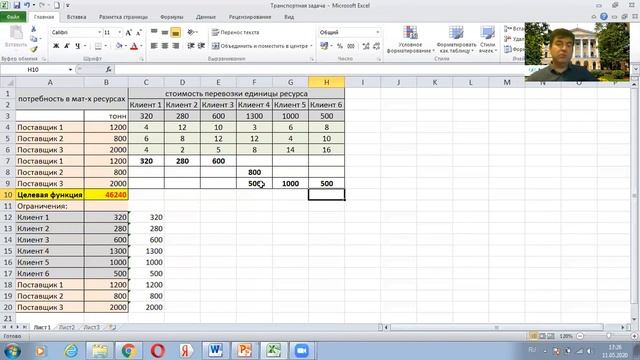640x360 pixels.
Task: Align cell content to top
Action: pyautogui.click(x=154, y=32)
